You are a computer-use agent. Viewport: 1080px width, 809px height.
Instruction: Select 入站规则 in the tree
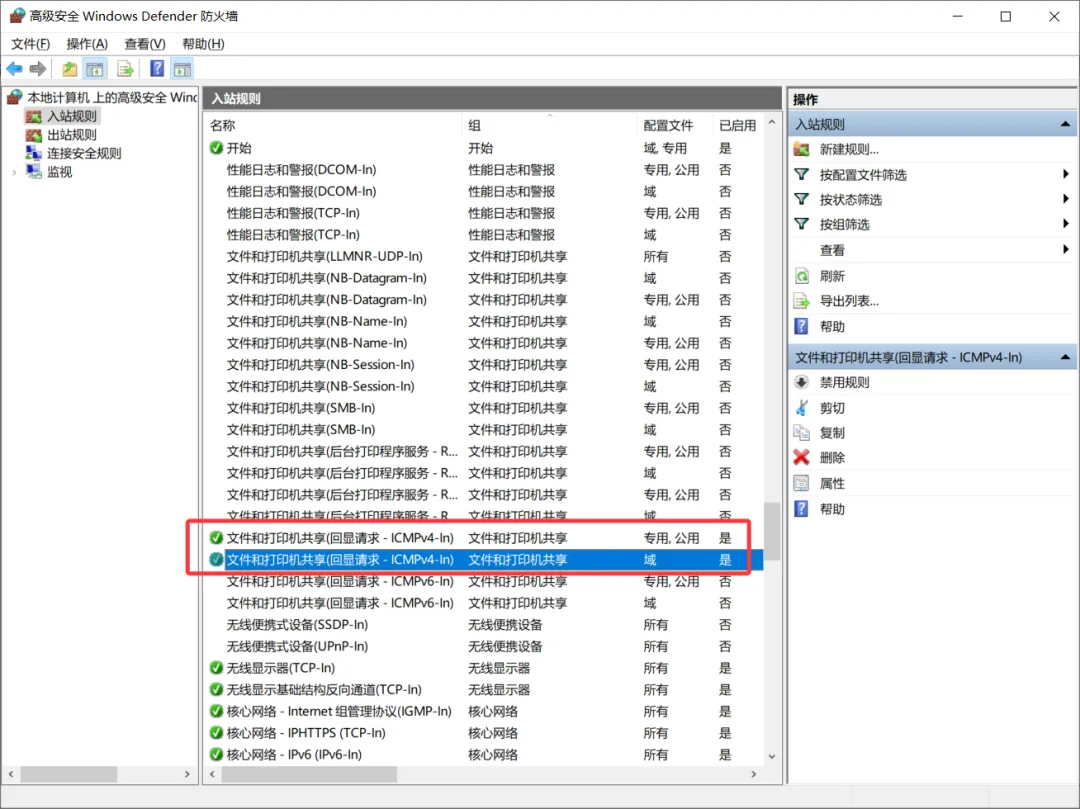(x=72, y=116)
